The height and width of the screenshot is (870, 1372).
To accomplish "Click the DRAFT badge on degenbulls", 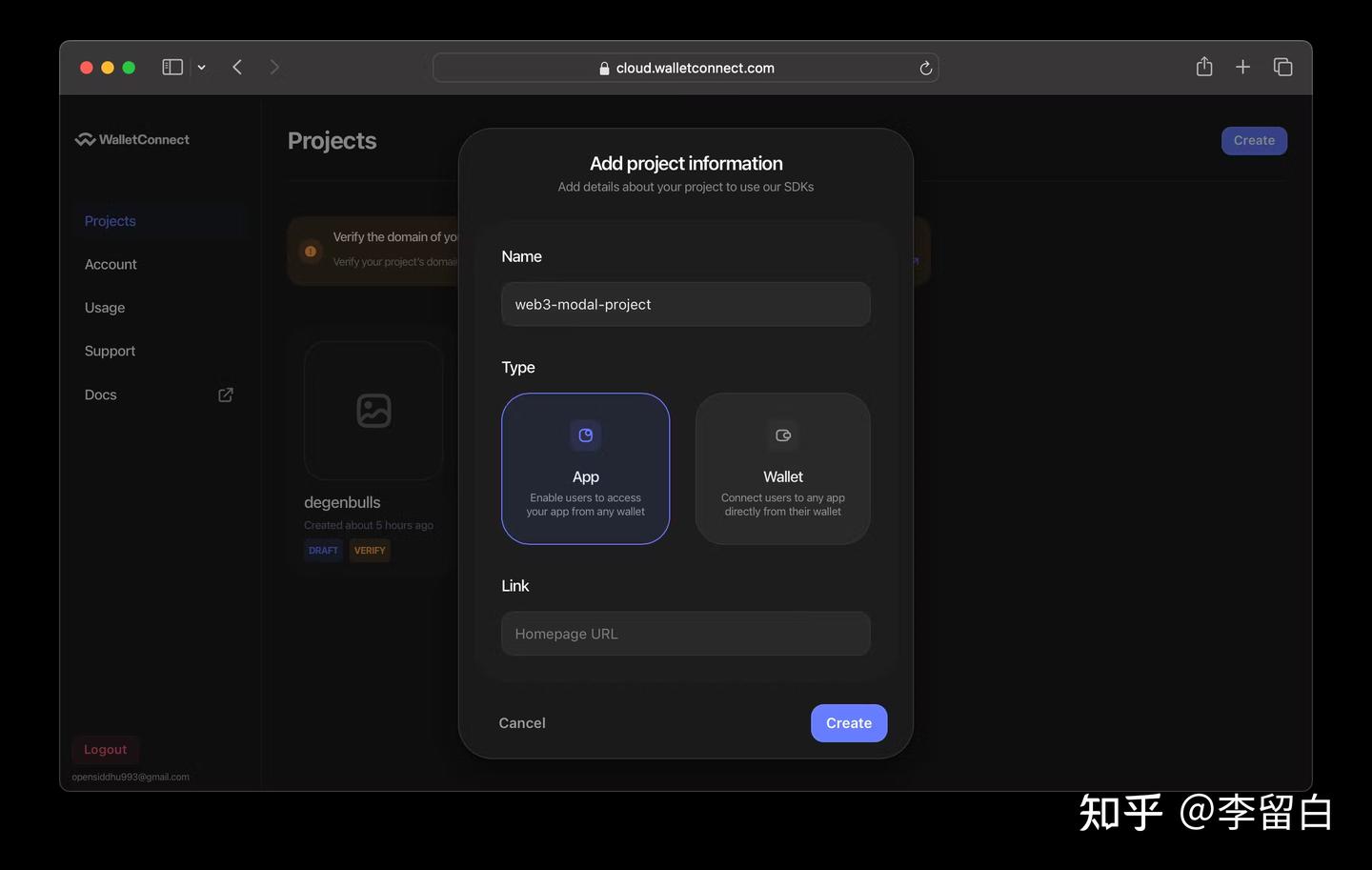I will pyautogui.click(x=323, y=551).
